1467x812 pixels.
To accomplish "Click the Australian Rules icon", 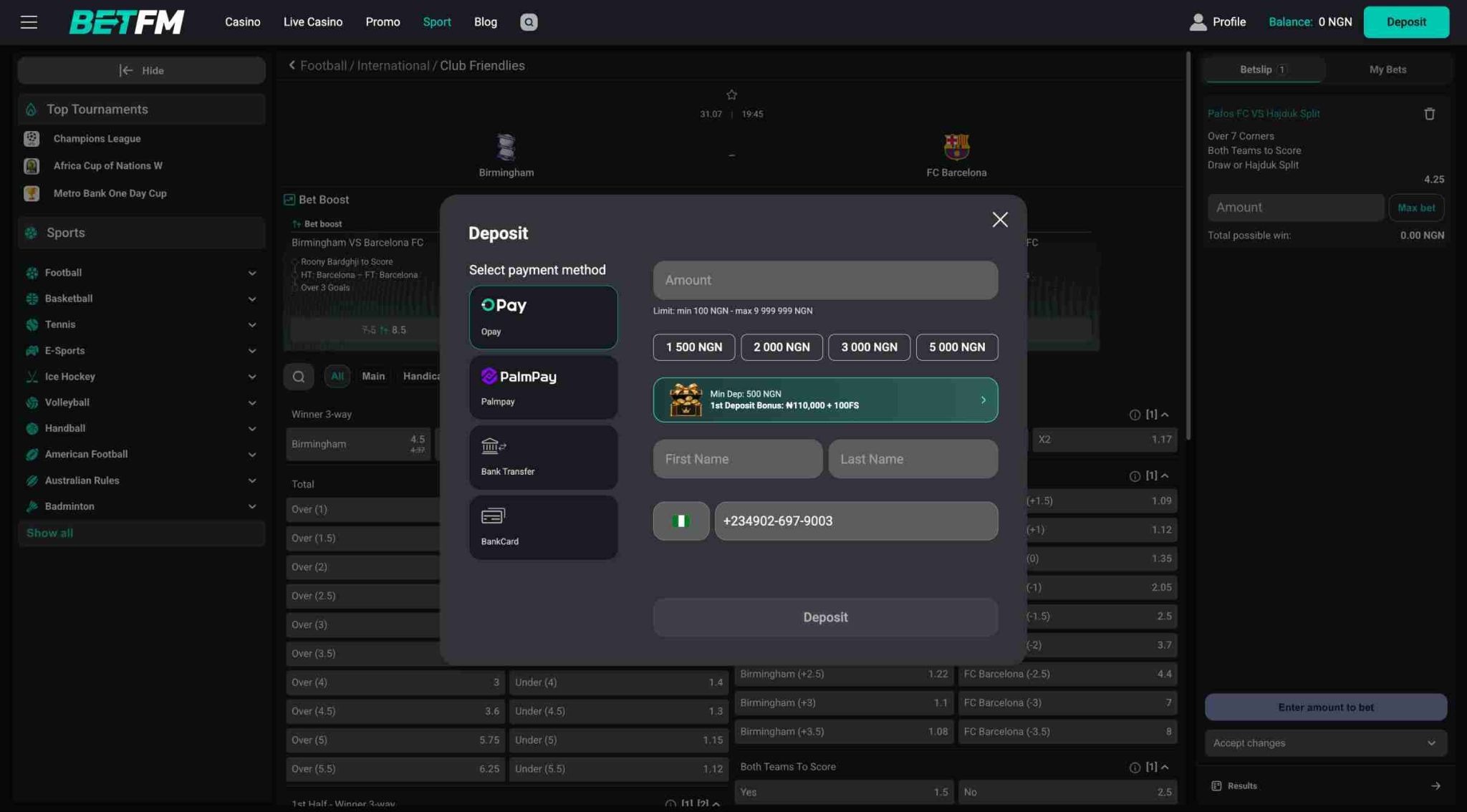I will [x=32, y=480].
